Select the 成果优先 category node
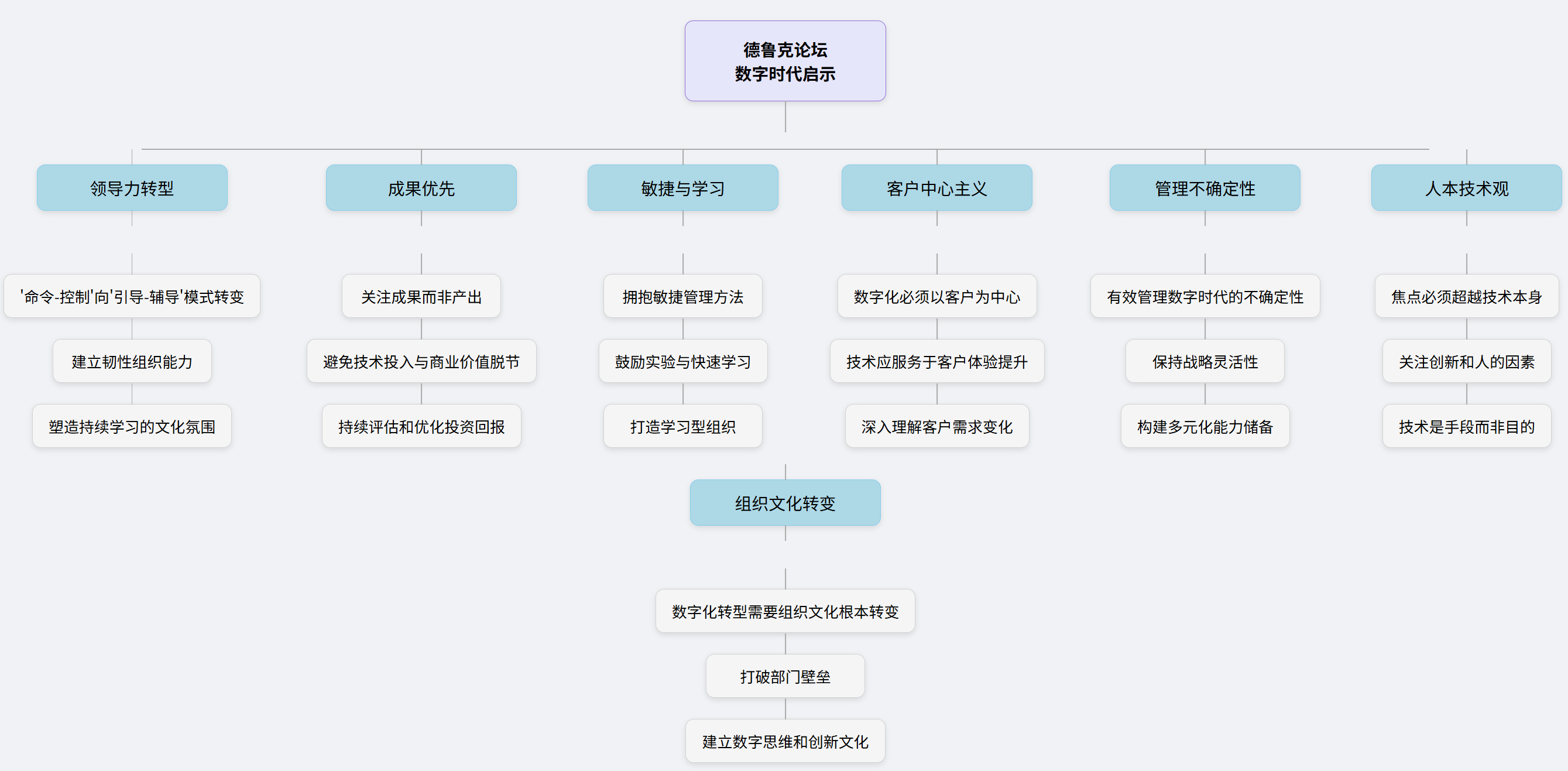The width and height of the screenshot is (1568, 771). tap(421, 188)
